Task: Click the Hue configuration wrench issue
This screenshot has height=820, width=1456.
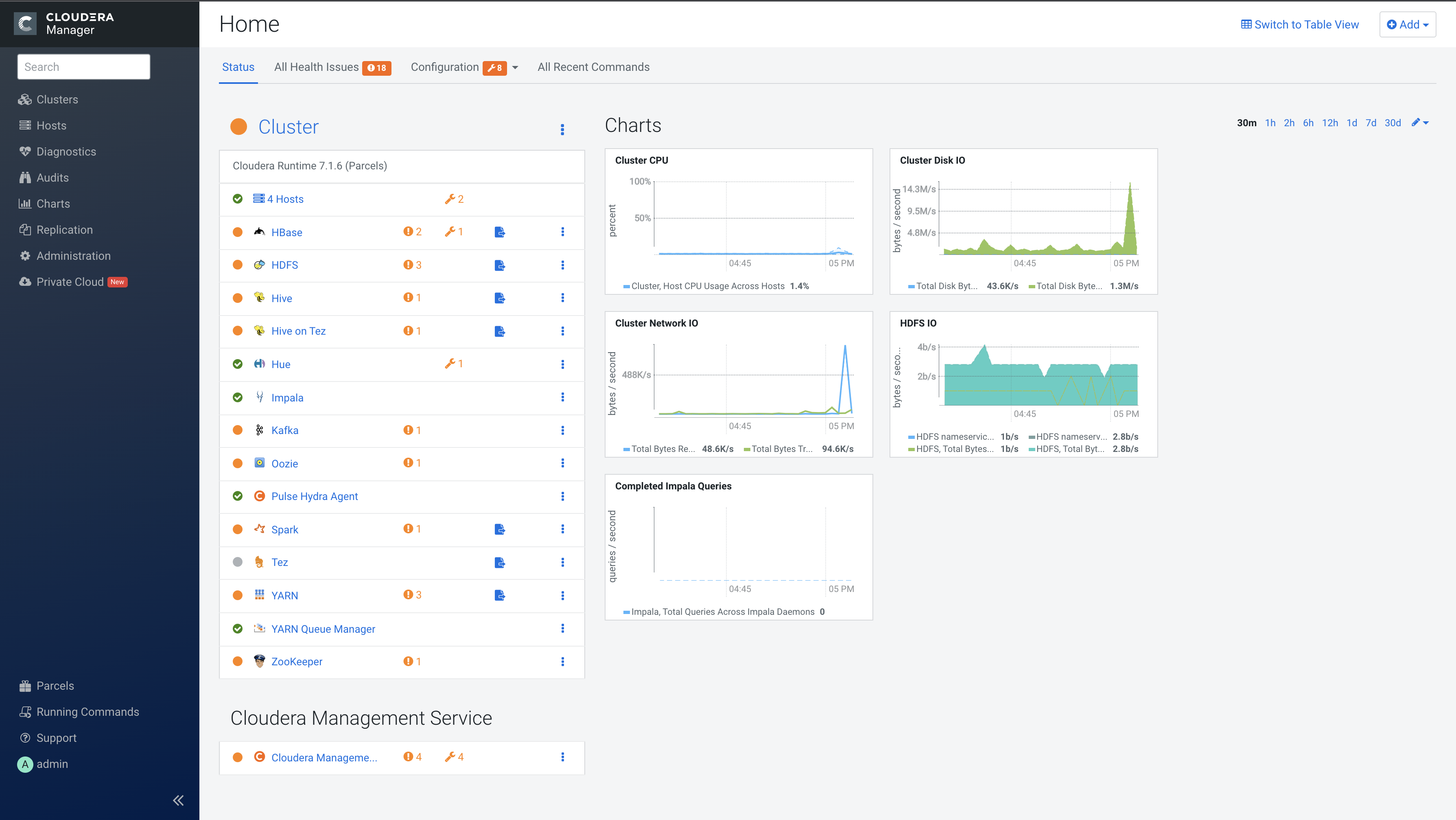Action: click(454, 364)
